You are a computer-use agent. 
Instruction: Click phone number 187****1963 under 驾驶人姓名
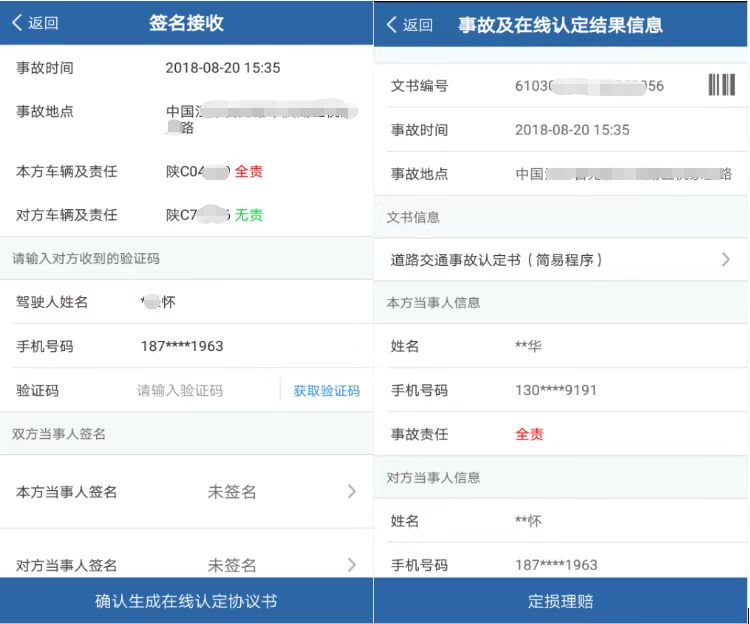click(182, 346)
